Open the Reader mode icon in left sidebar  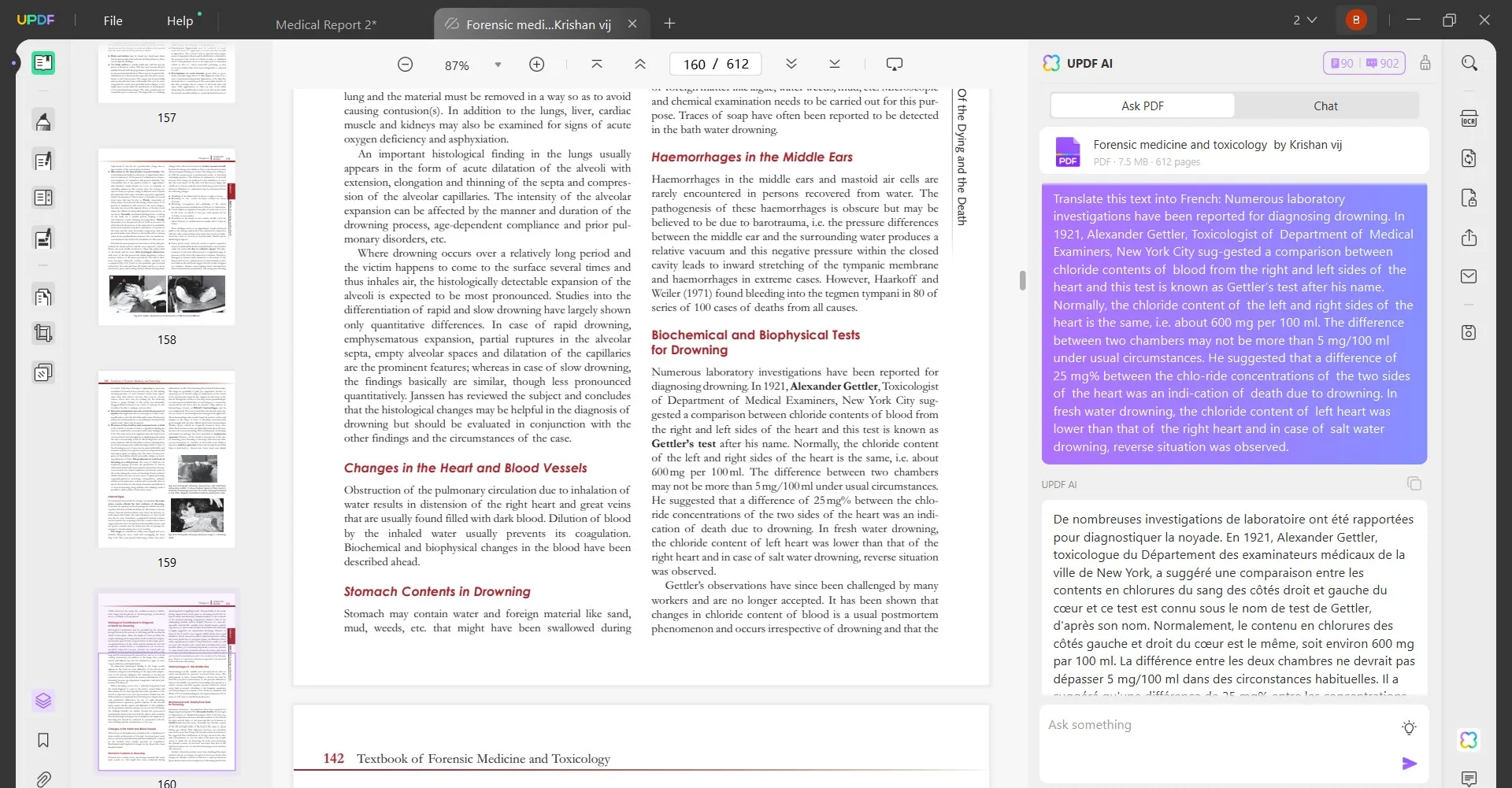point(43,63)
